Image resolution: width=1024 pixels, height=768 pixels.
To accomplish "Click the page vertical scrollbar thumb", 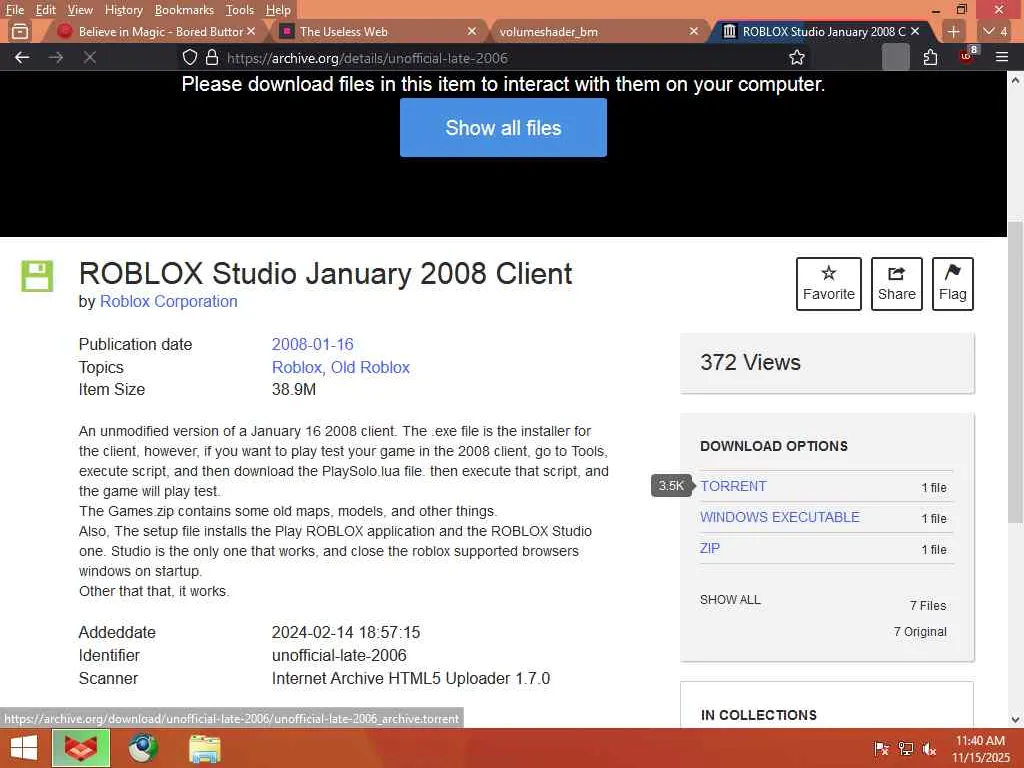I will click(1016, 372).
